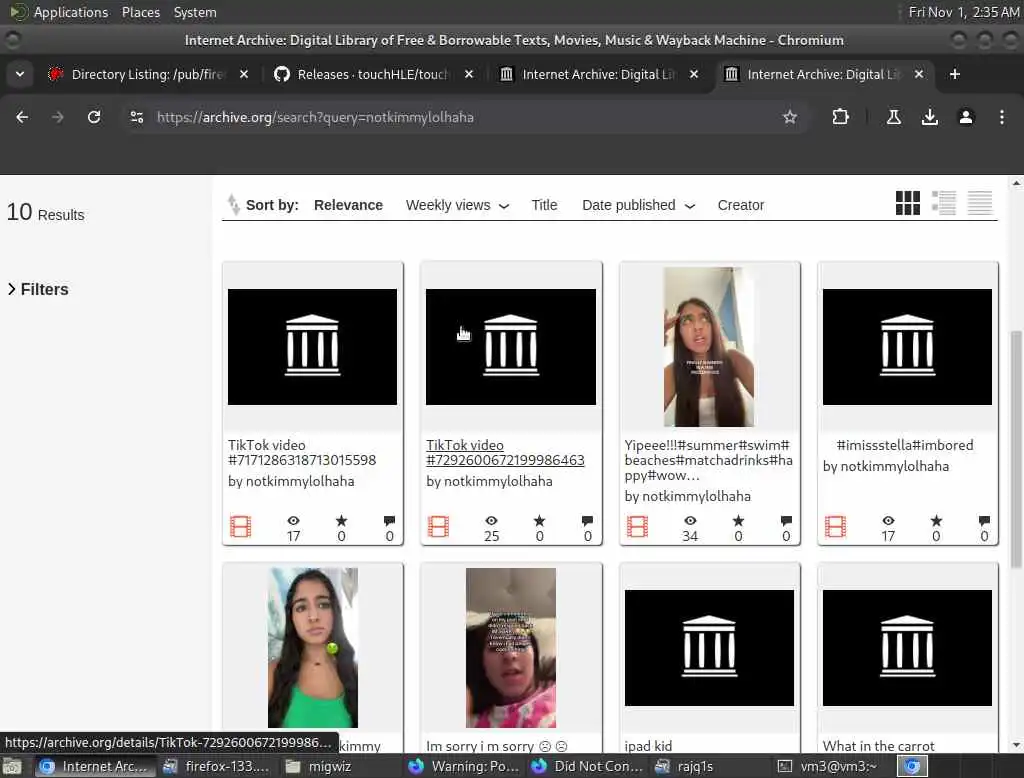Open 'ipad kid' title link
This screenshot has width=1024, height=778.
pos(648,745)
